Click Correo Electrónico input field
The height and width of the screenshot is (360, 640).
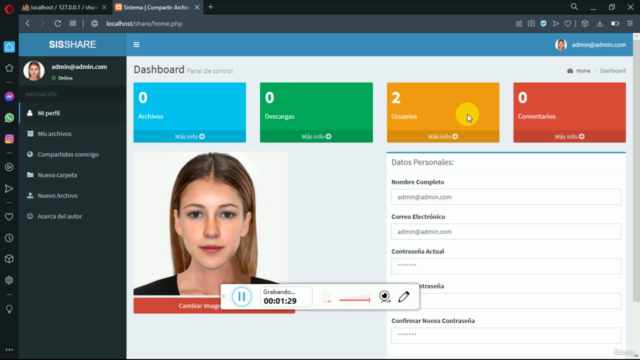click(506, 231)
